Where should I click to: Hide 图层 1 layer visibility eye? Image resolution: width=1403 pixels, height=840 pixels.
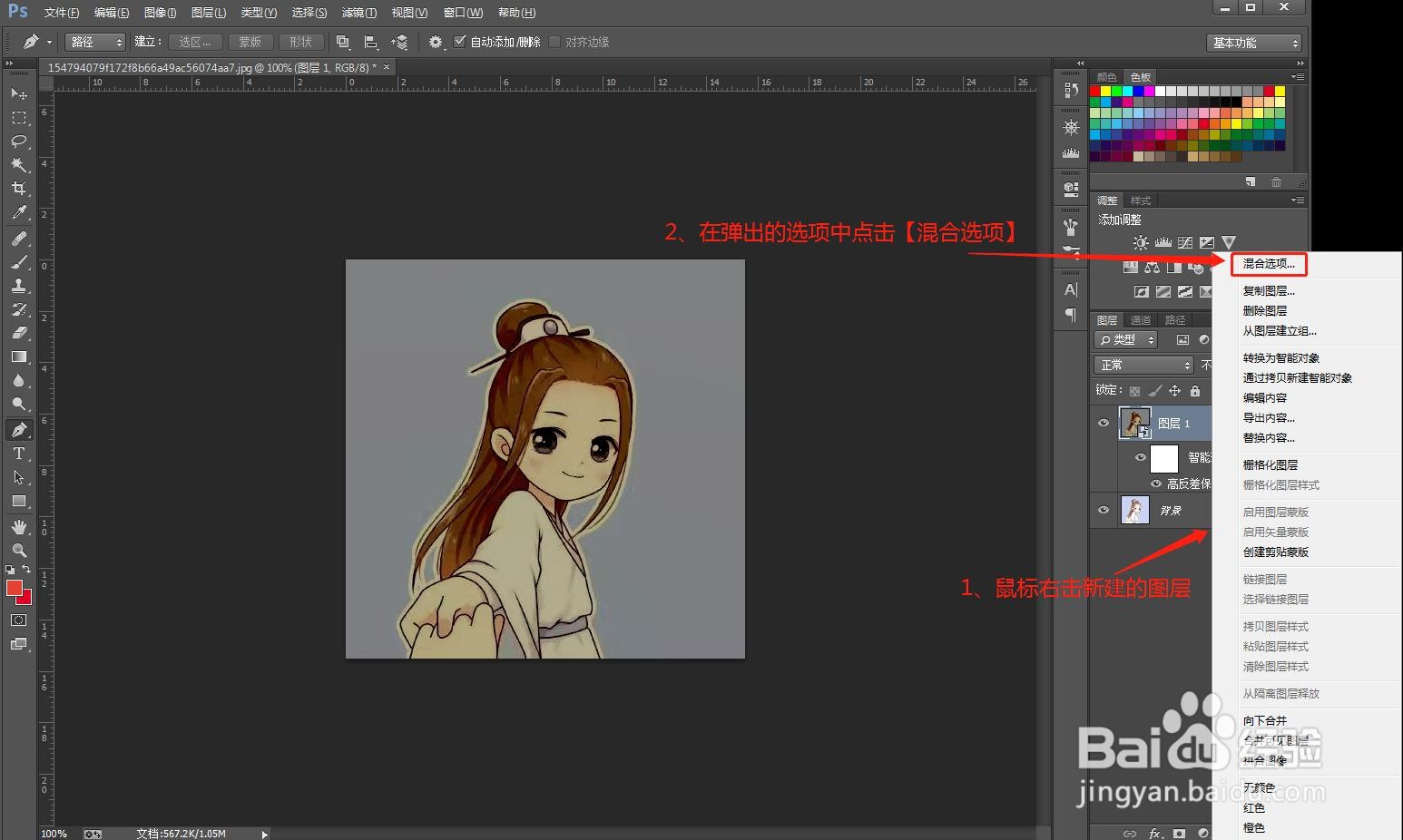pos(1104,423)
